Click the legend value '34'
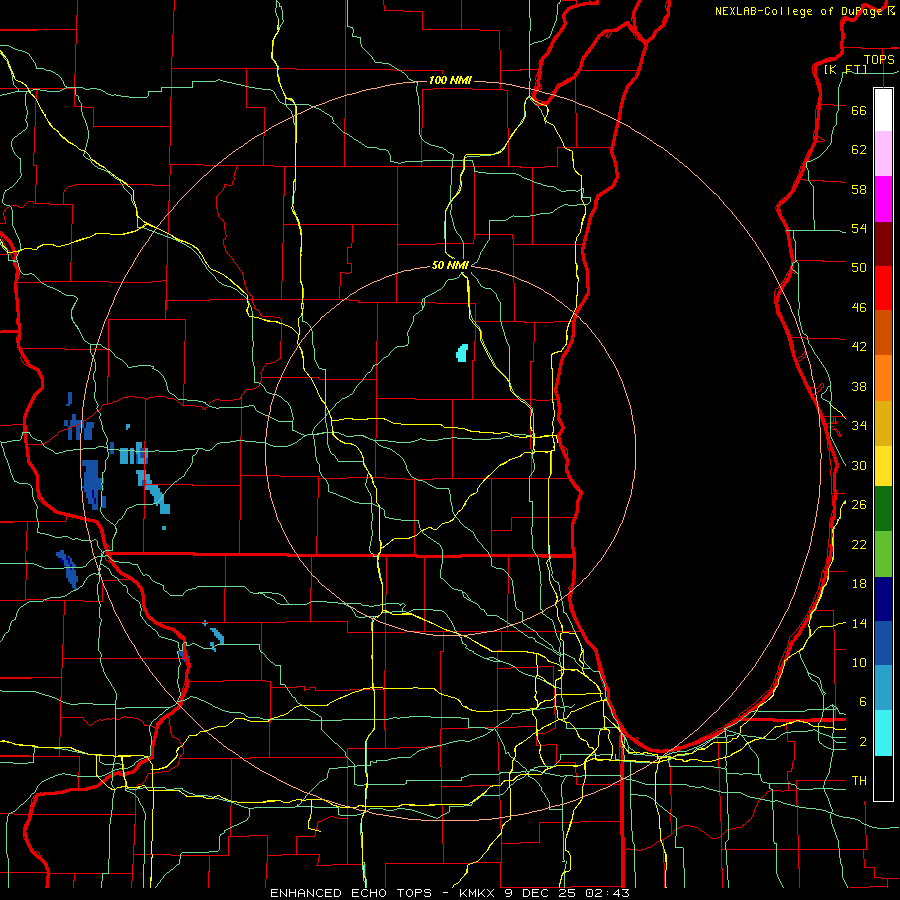The width and height of the screenshot is (900, 900). point(859,426)
